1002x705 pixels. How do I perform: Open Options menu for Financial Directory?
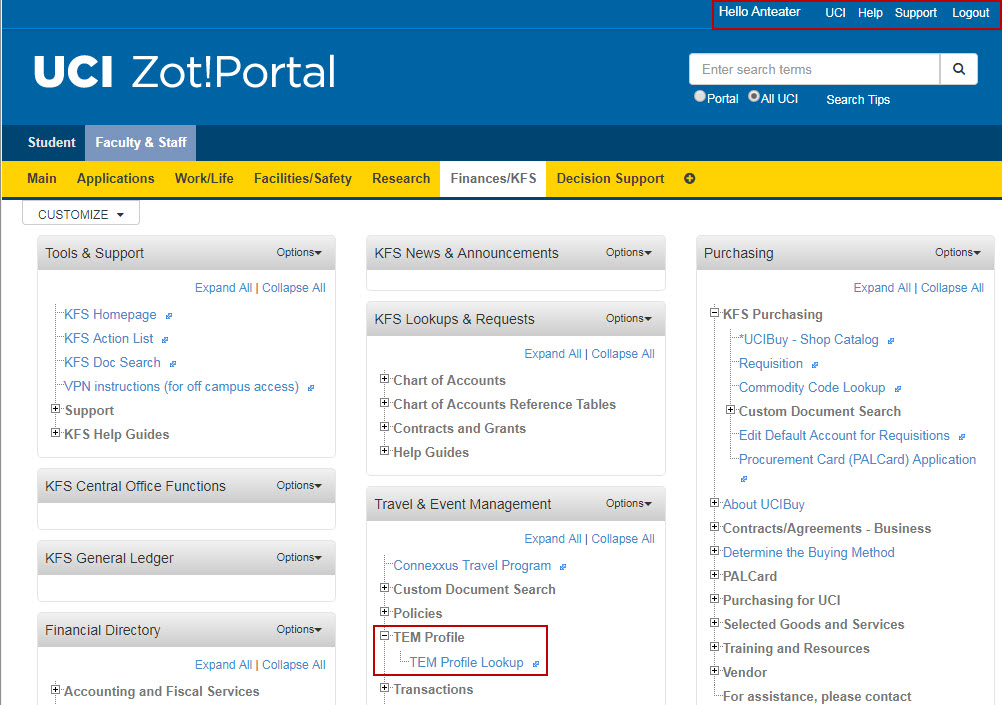pyautogui.click(x=299, y=630)
